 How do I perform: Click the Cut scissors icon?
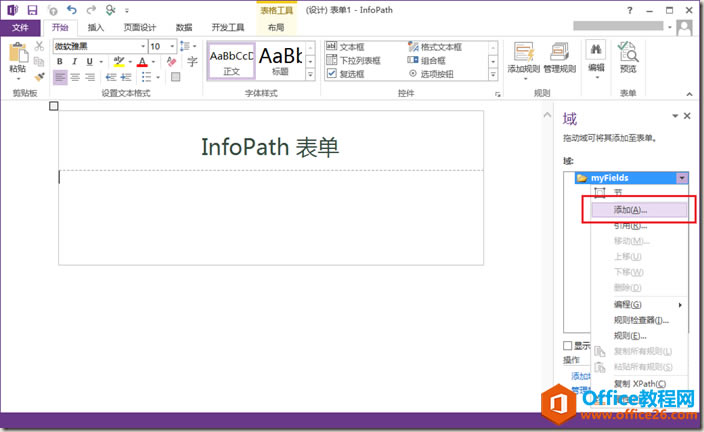[x=39, y=46]
